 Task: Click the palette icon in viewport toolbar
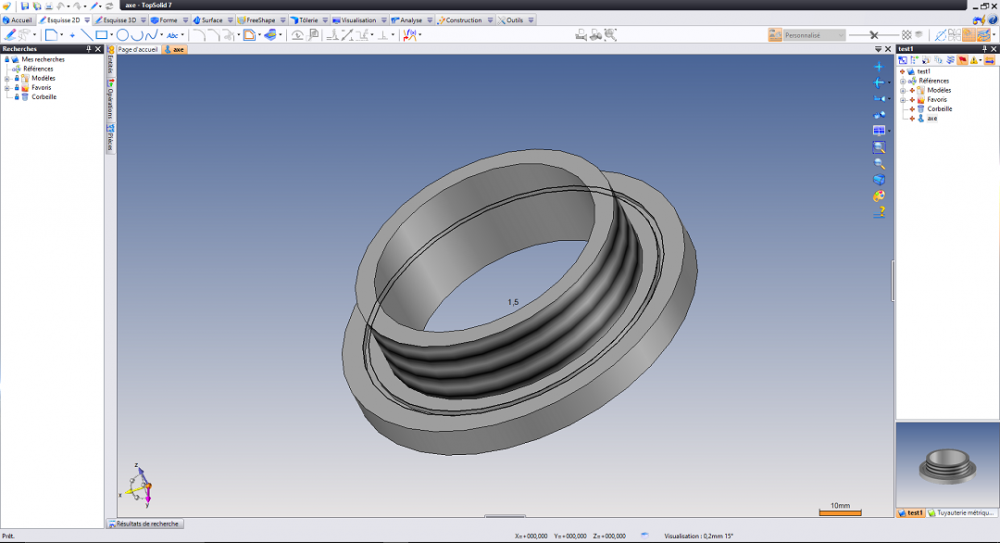click(879, 196)
